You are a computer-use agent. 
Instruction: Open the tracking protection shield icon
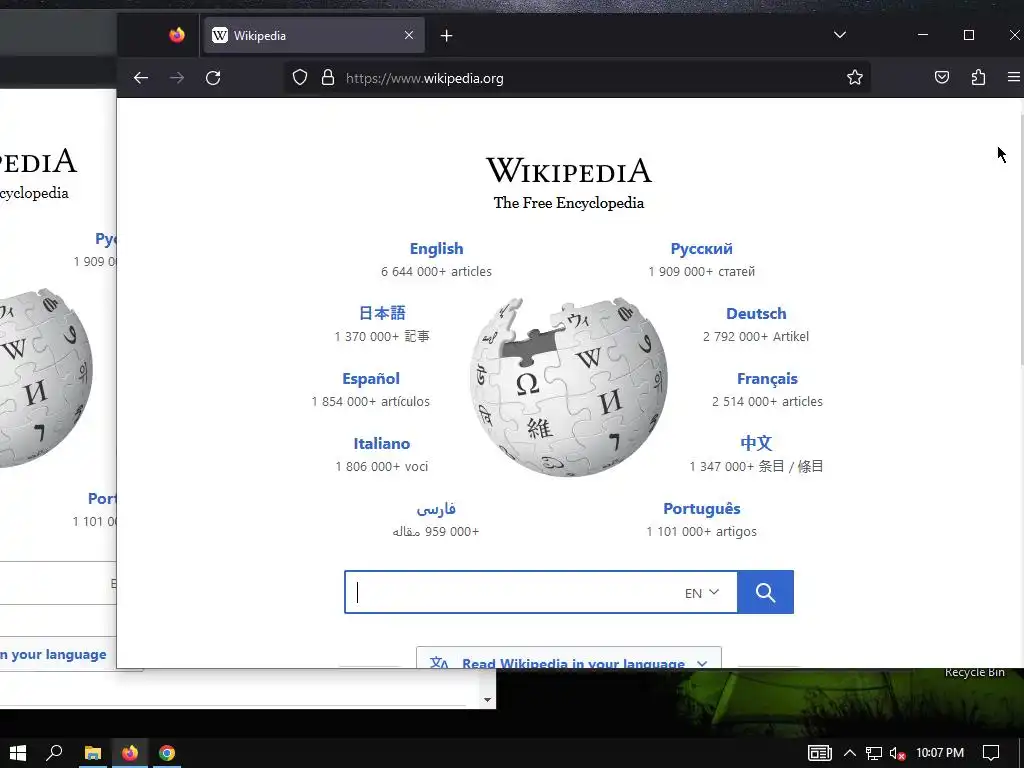point(300,78)
